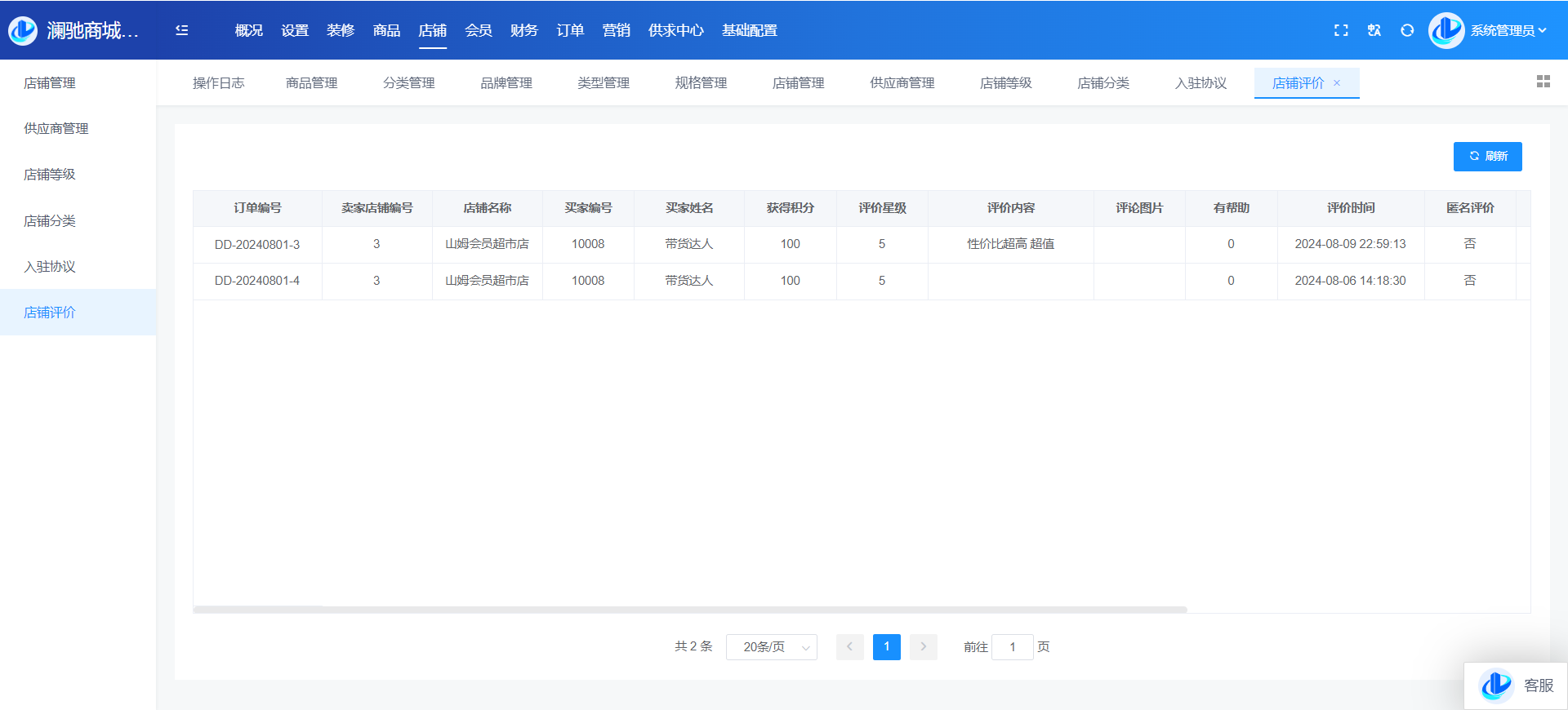
Task: Expand the 系统管理员 user dropdown
Action: (x=1508, y=30)
